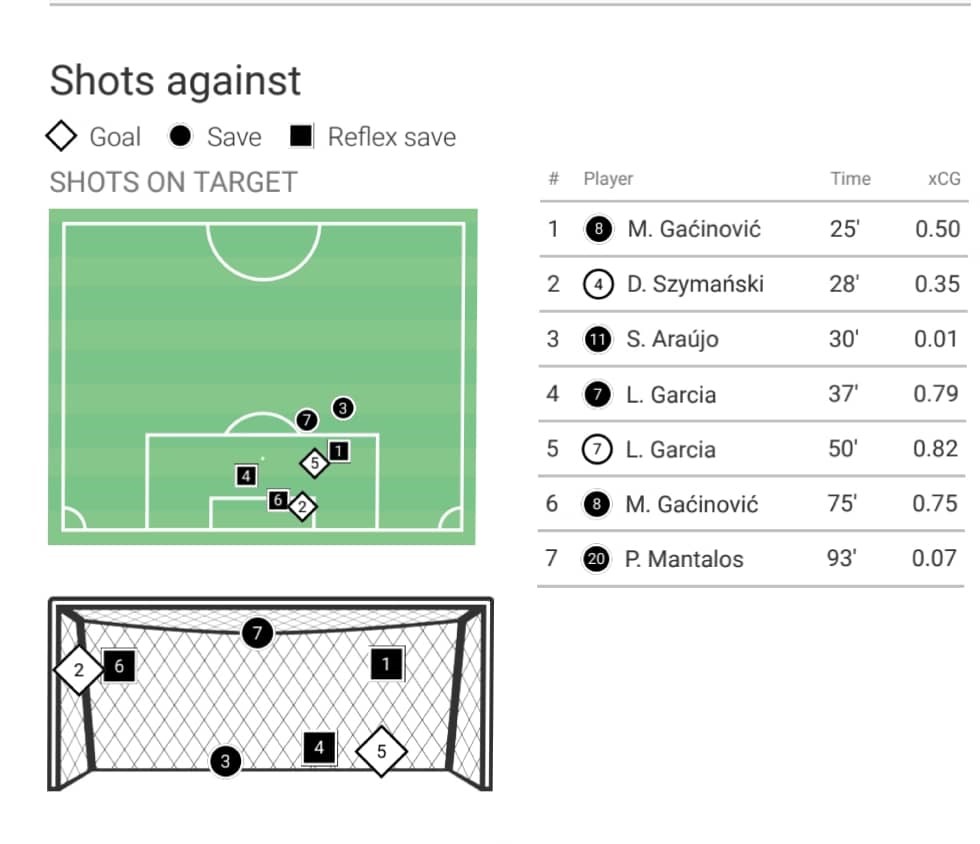The height and width of the screenshot is (844, 980).
Task: Click shot marker 3 on the pitch map
Action: tap(342, 408)
